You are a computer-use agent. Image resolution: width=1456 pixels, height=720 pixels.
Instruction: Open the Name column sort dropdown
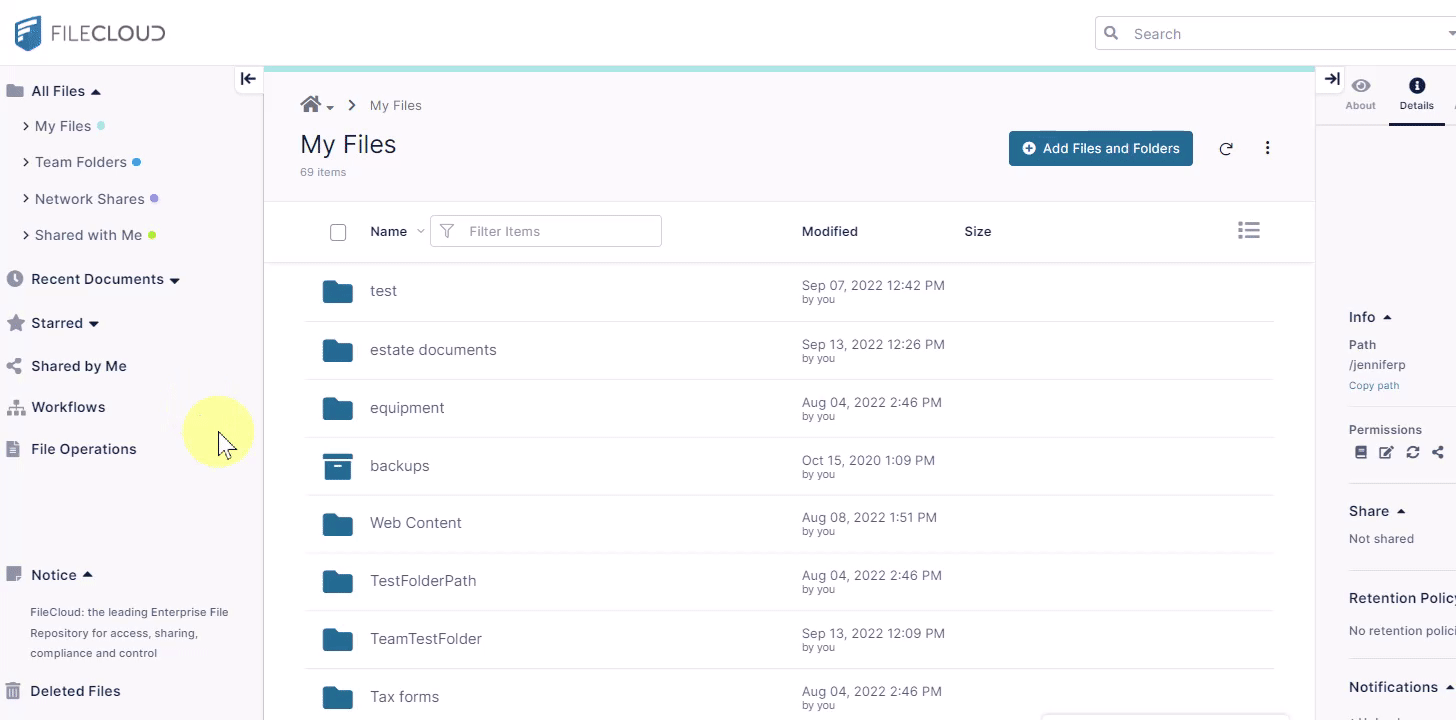(x=420, y=232)
